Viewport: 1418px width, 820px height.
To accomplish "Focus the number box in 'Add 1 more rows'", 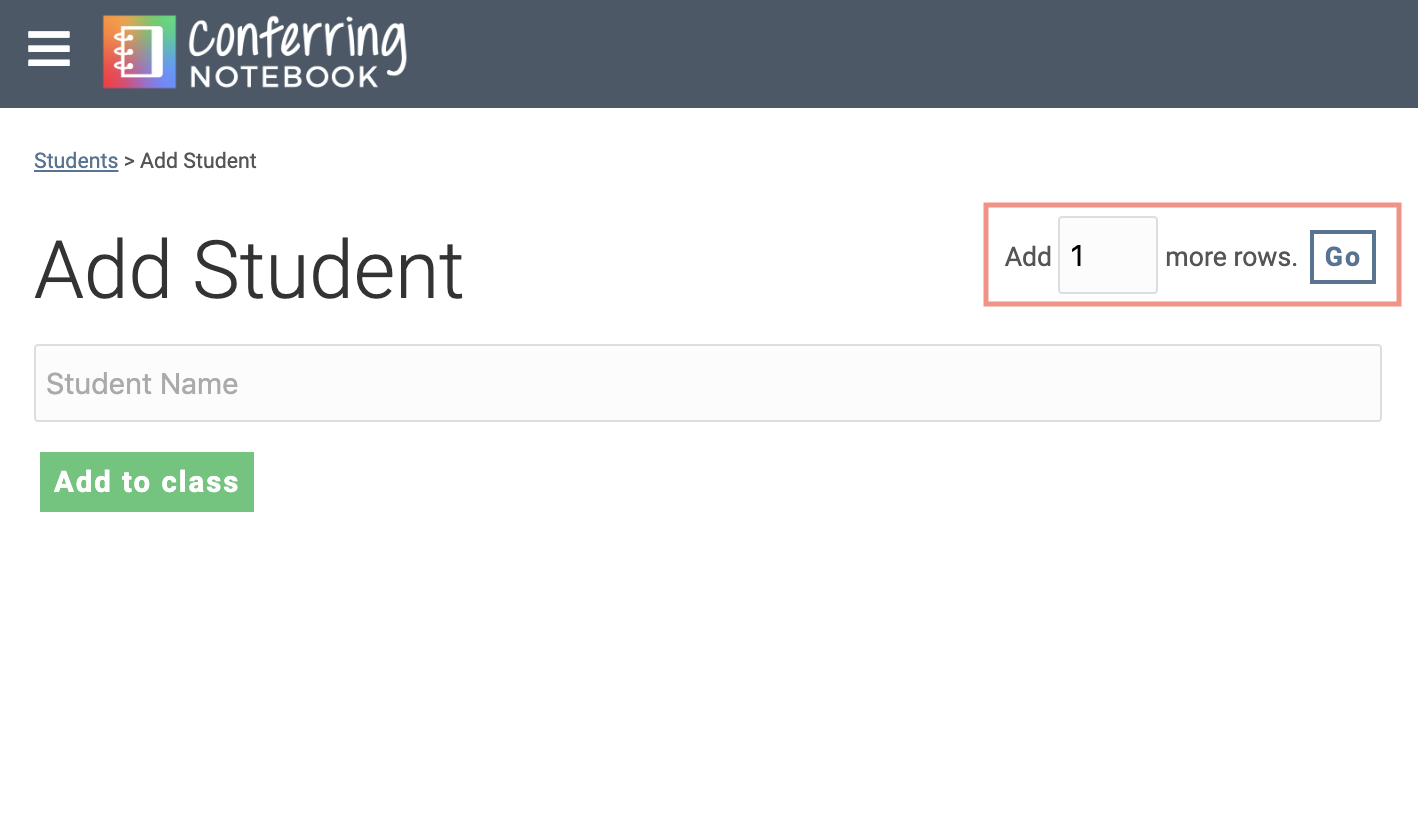I will 1107,255.
